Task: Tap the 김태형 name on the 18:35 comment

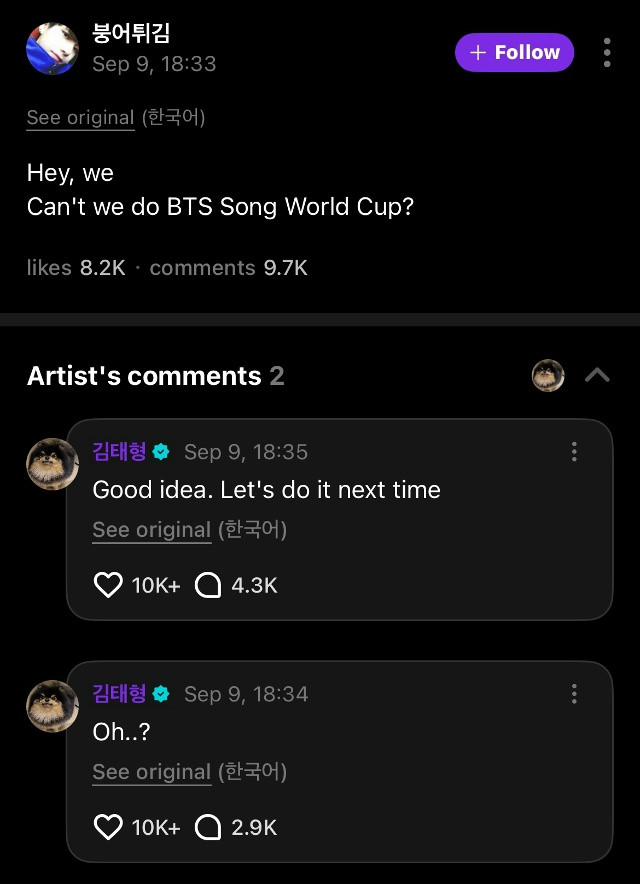Action: 119,452
